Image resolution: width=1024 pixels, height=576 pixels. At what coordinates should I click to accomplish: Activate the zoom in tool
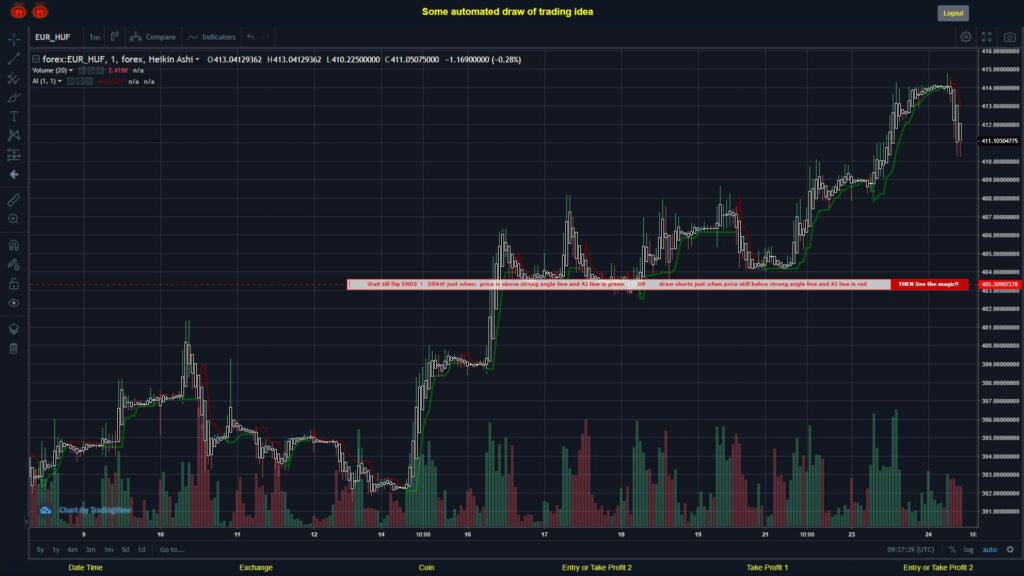click(14, 219)
